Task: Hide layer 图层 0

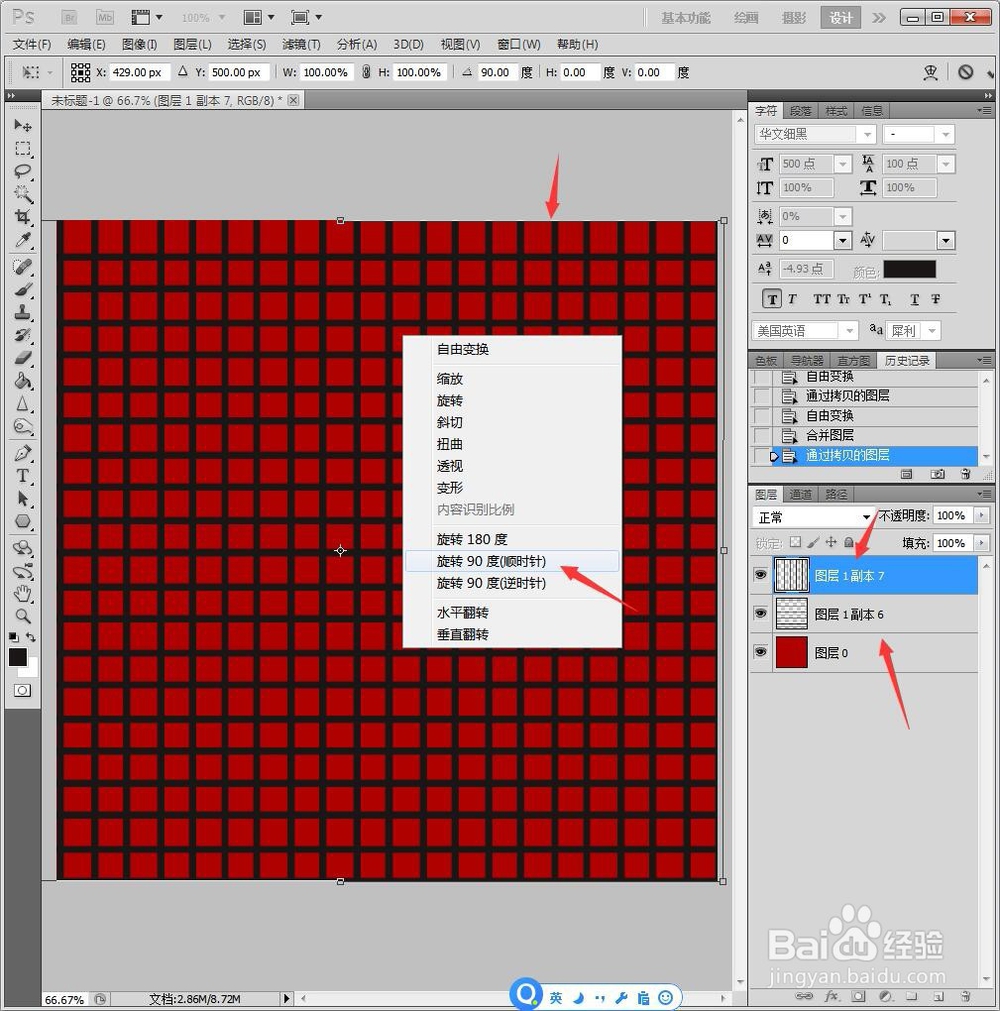Action: tap(761, 652)
